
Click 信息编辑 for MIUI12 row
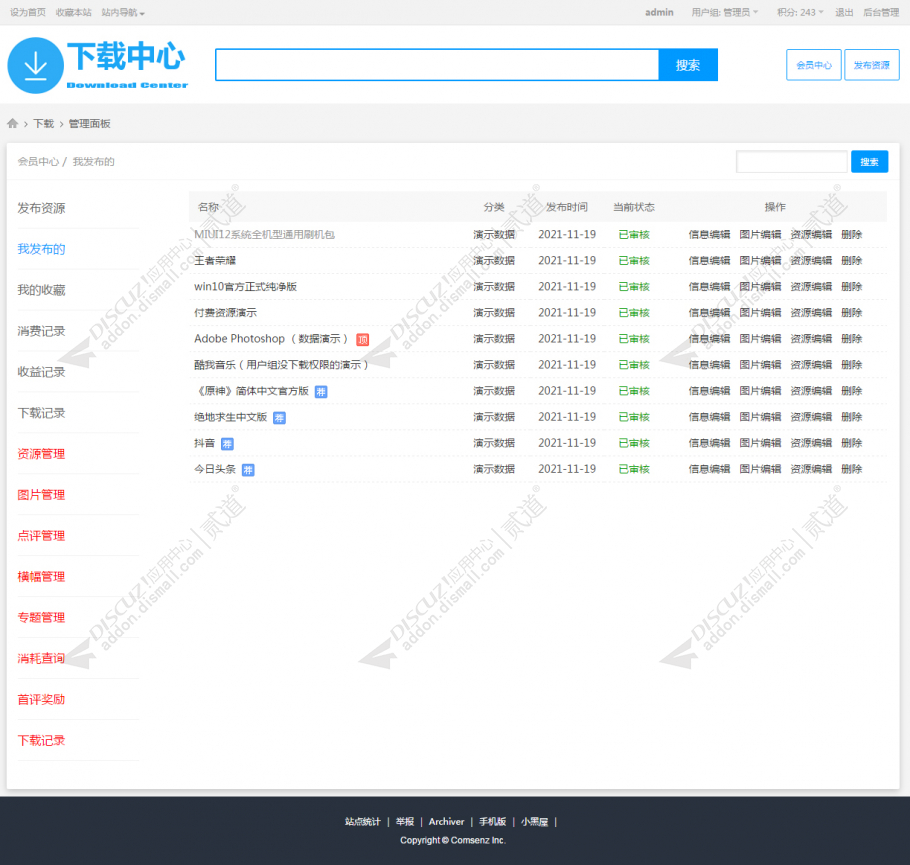point(709,235)
